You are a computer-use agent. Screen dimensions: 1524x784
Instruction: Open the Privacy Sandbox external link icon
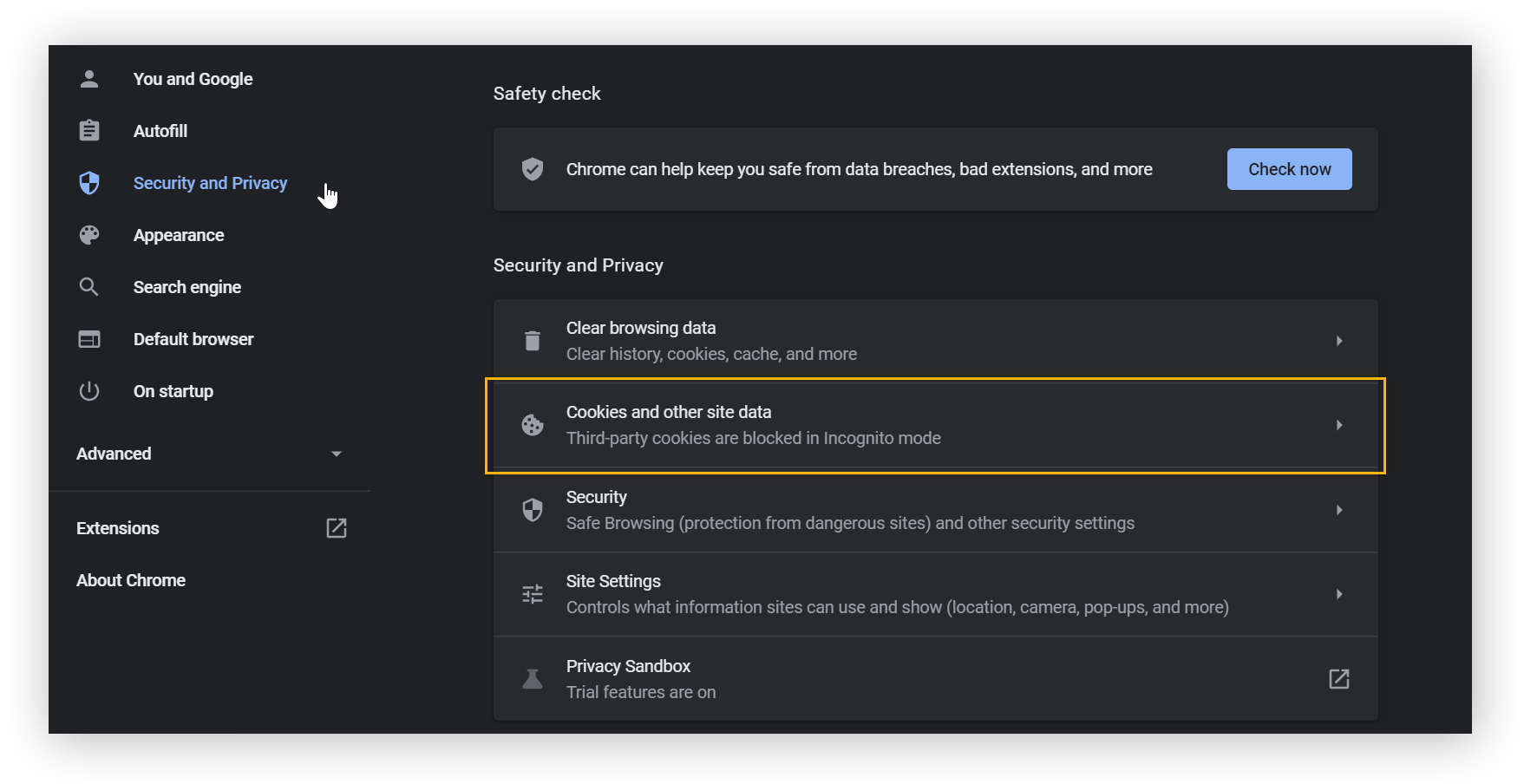[x=1338, y=679]
